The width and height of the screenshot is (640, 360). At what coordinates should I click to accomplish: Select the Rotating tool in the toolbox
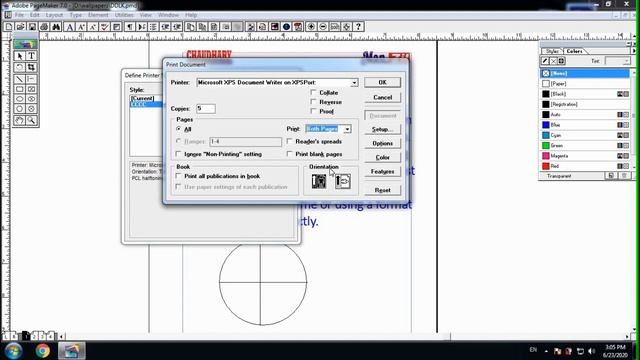point(20,67)
